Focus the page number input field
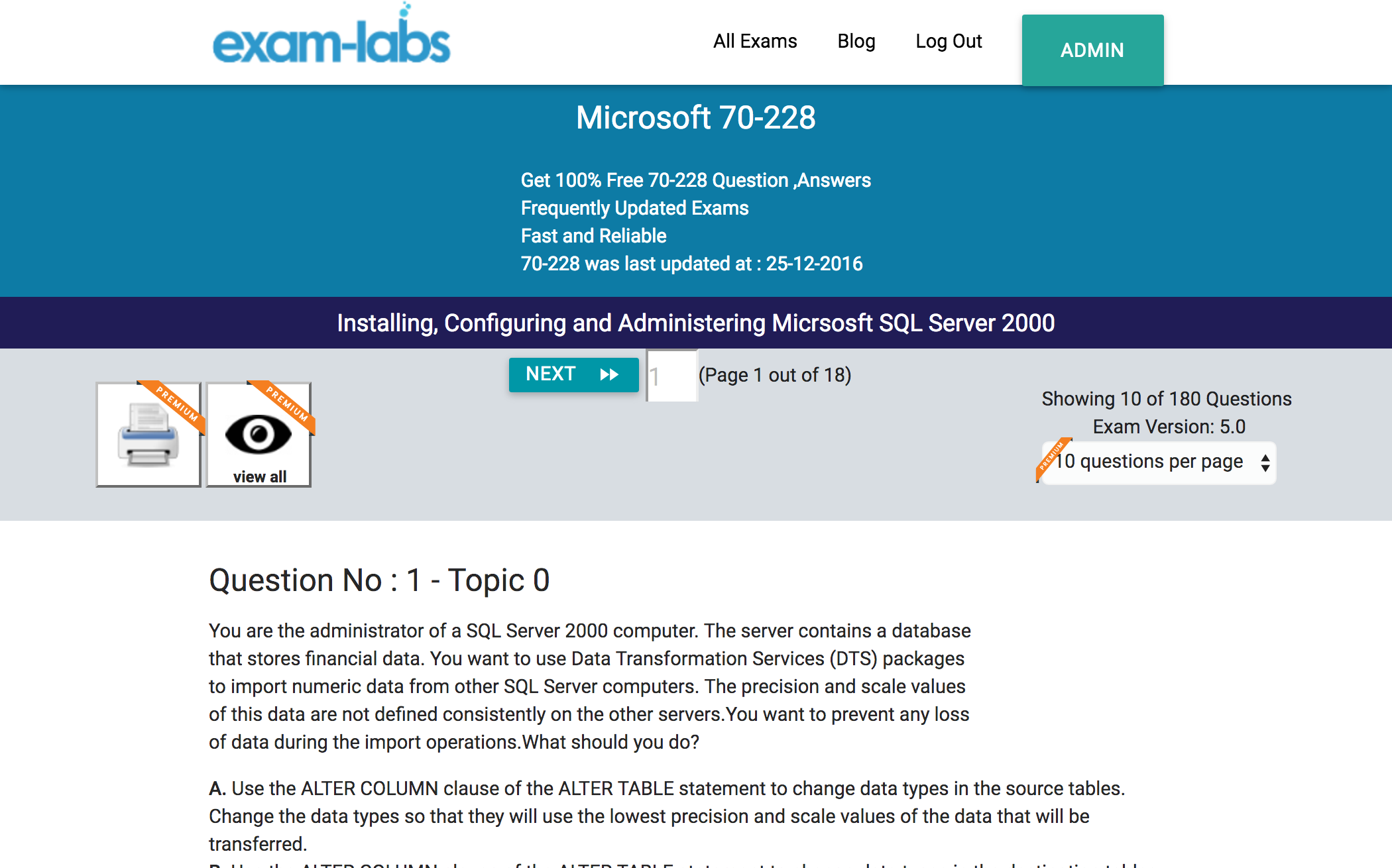This screenshot has width=1392, height=868. coord(671,376)
